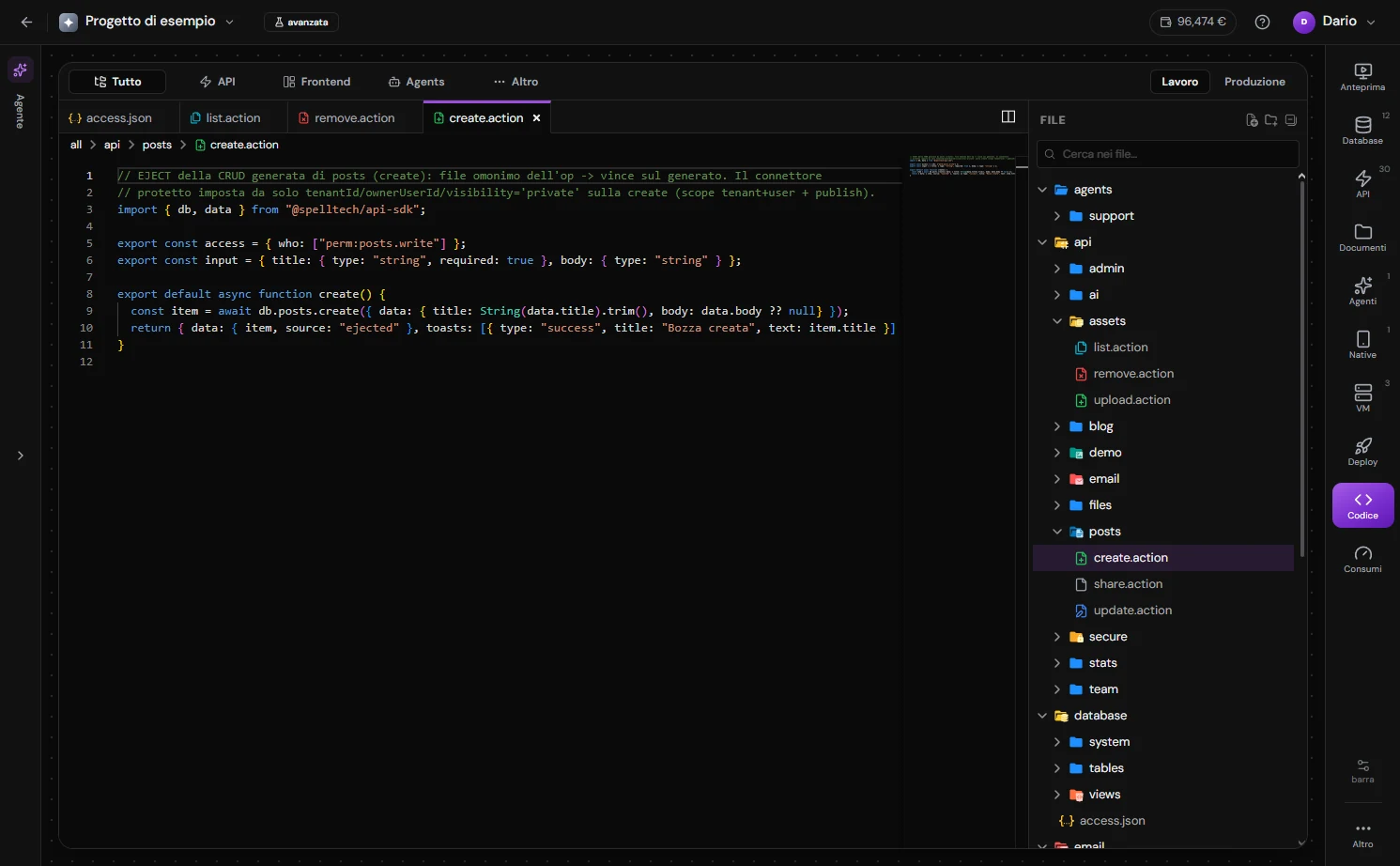This screenshot has width=1400, height=866.
Task: Open remove.action in file tree
Action: [x=1164, y=374]
